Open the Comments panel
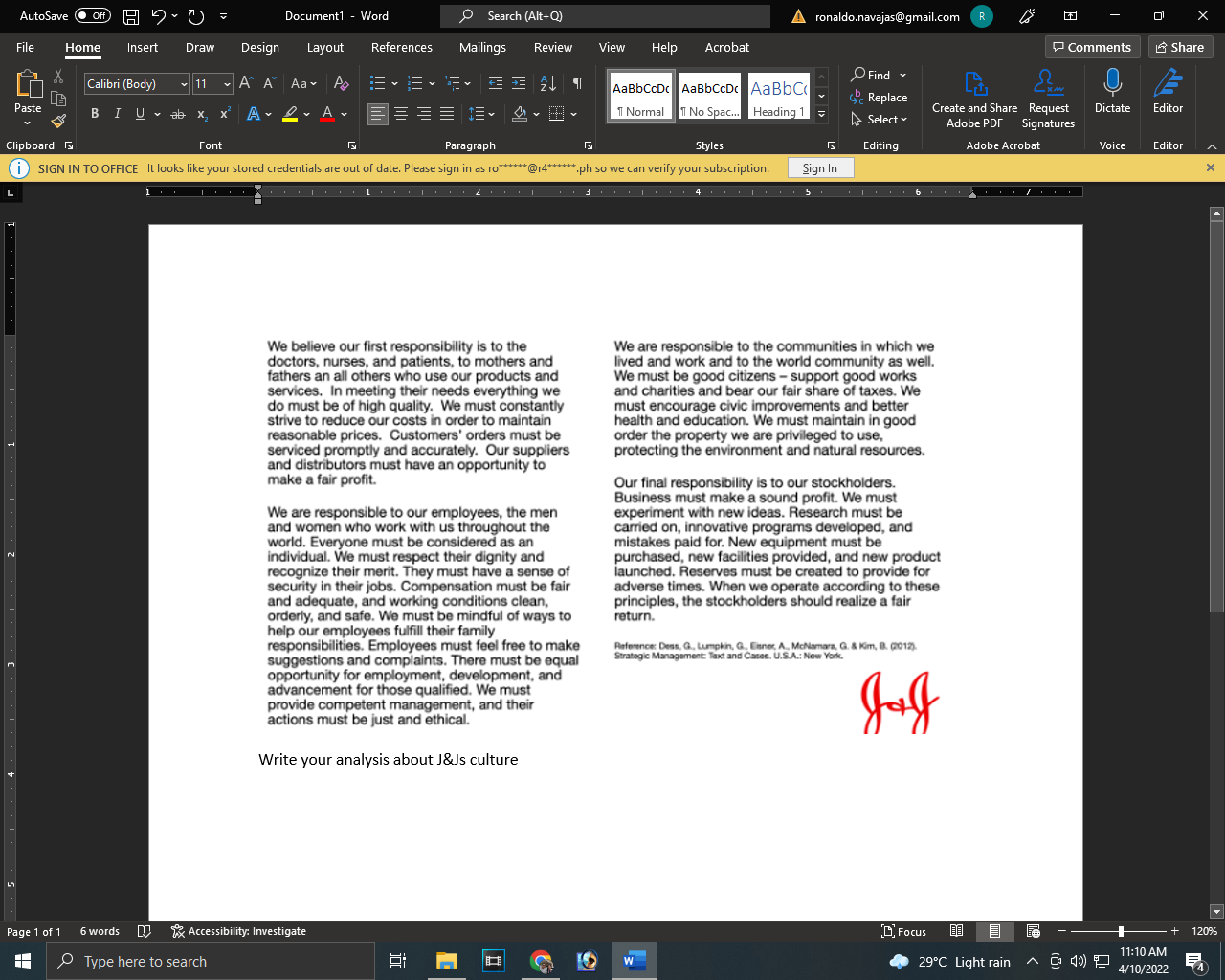 [1092, 47]
